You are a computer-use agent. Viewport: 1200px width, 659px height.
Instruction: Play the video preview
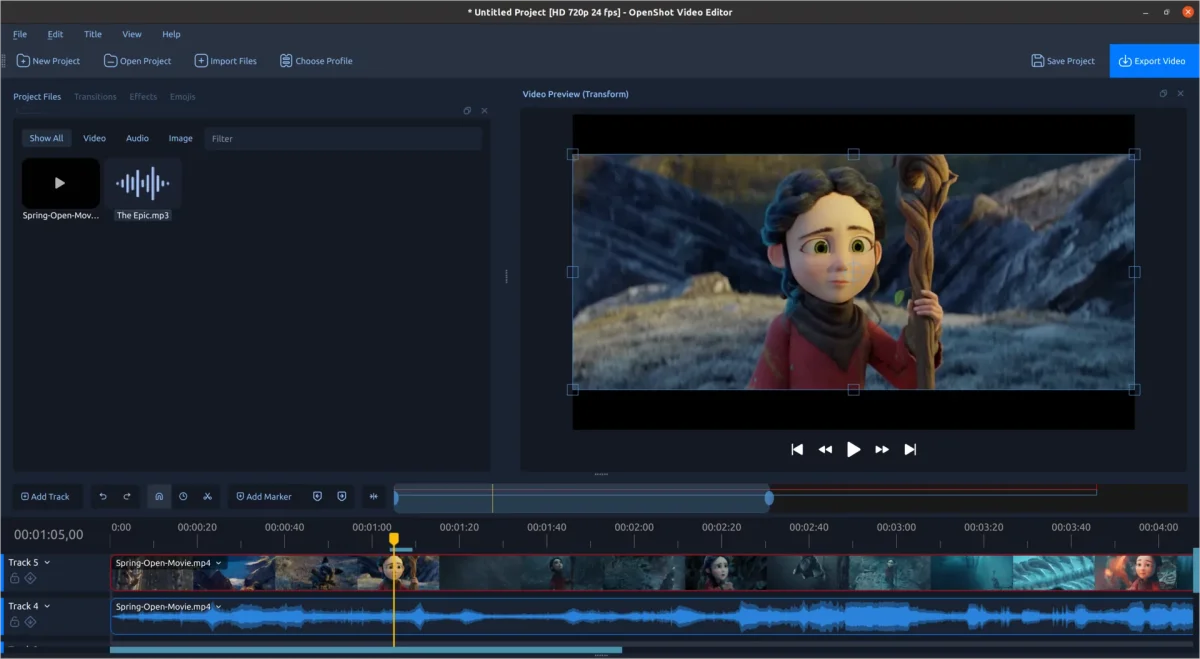pyautogui.click(x=854, y=450)
